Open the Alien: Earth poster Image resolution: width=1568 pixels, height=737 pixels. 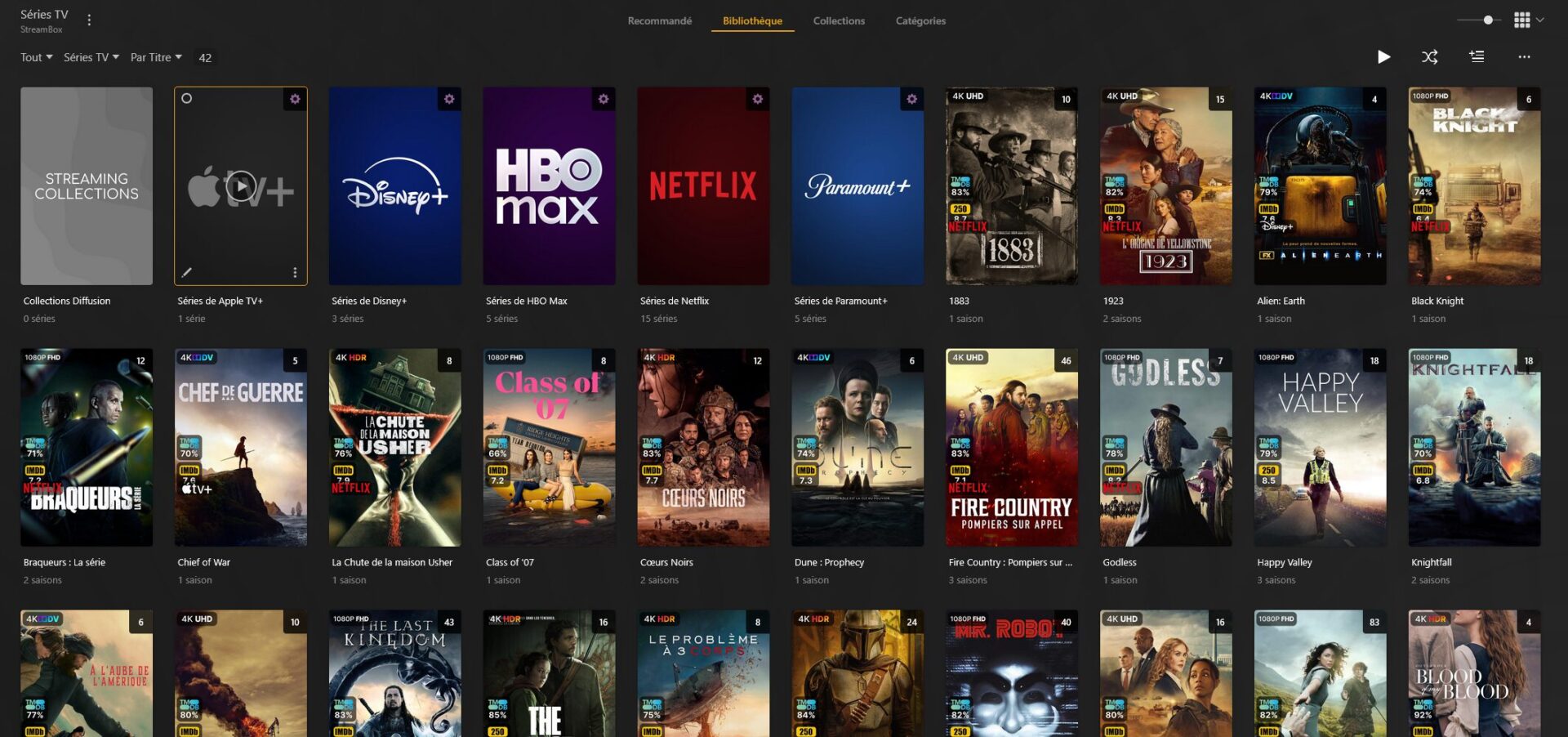click(1321, 186)
